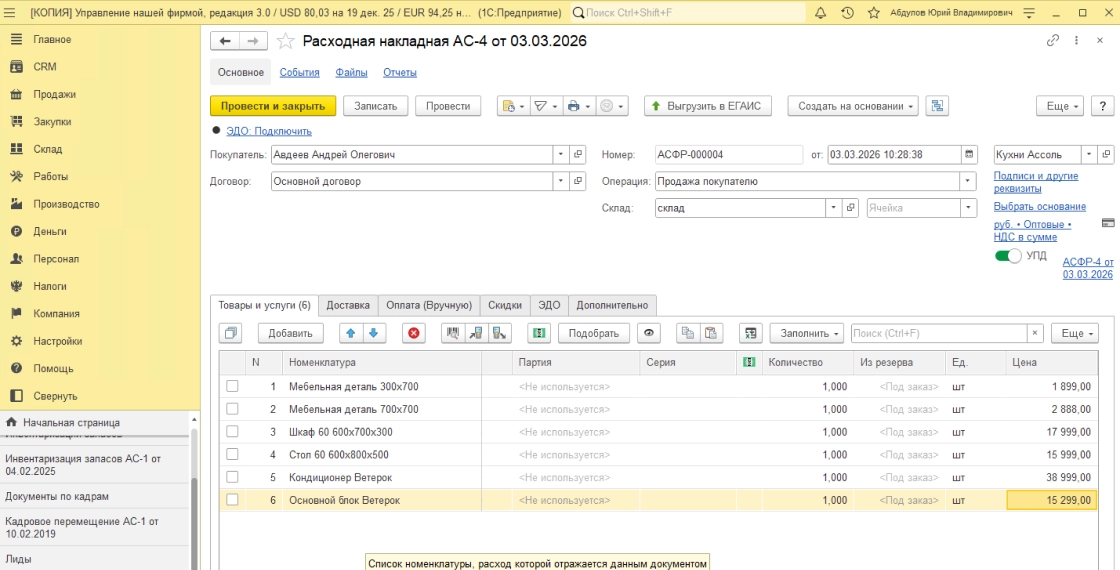The width and height of the screenshot is (1120, 570).
Task: Click the barcode search icon
Action: [453, 333]
